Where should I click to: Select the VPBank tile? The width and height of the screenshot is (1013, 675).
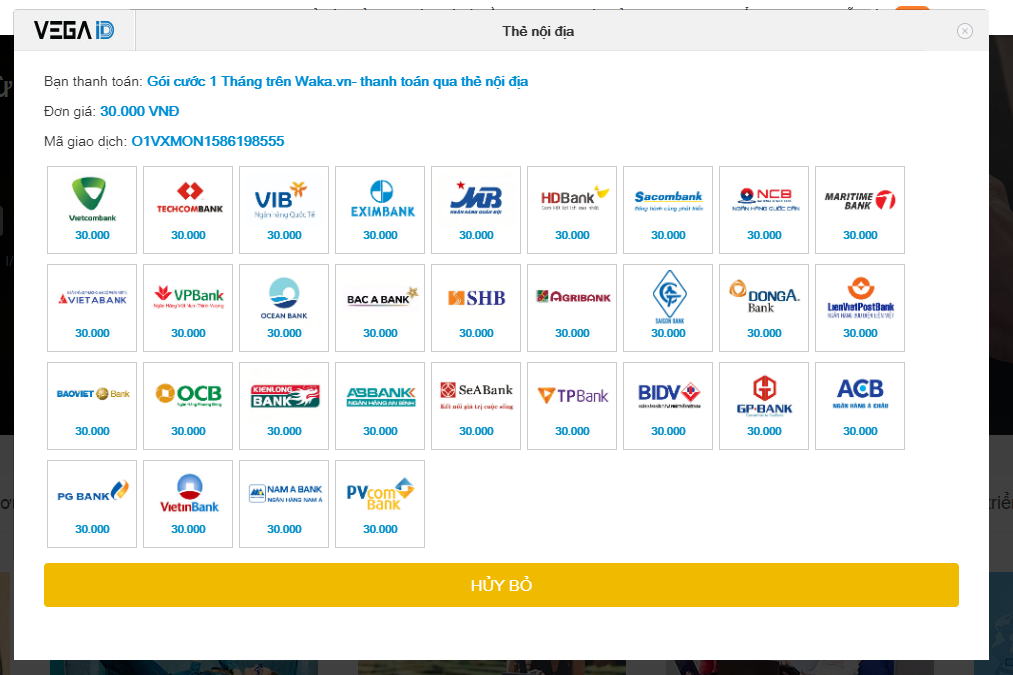188,307
